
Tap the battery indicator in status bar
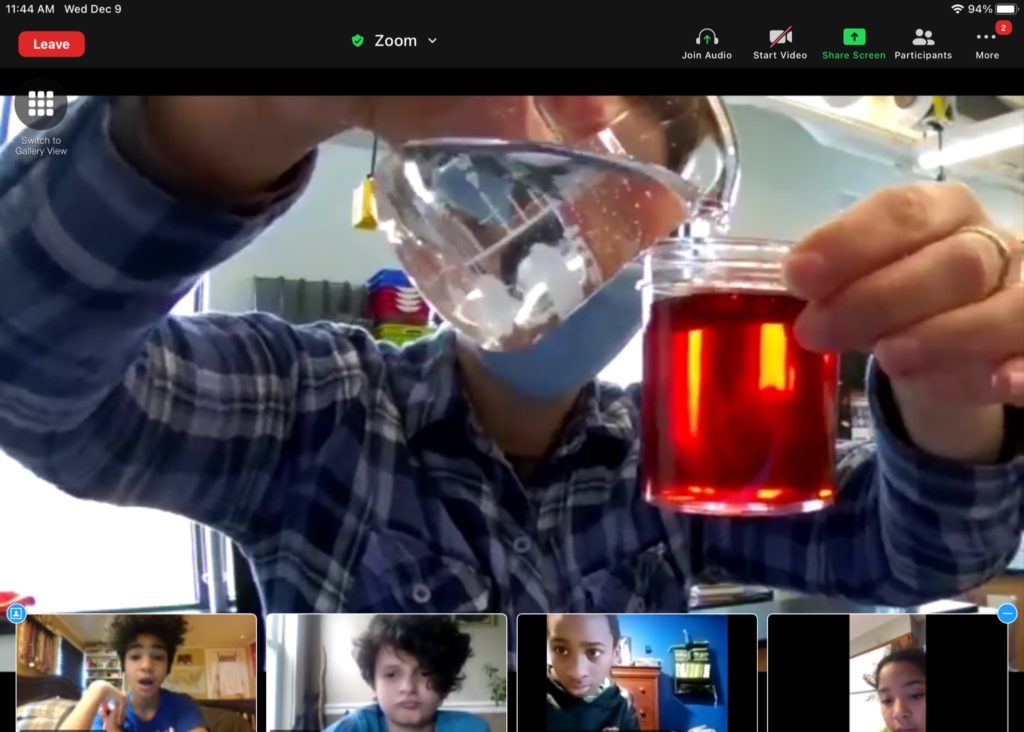tap(1006, 9)
